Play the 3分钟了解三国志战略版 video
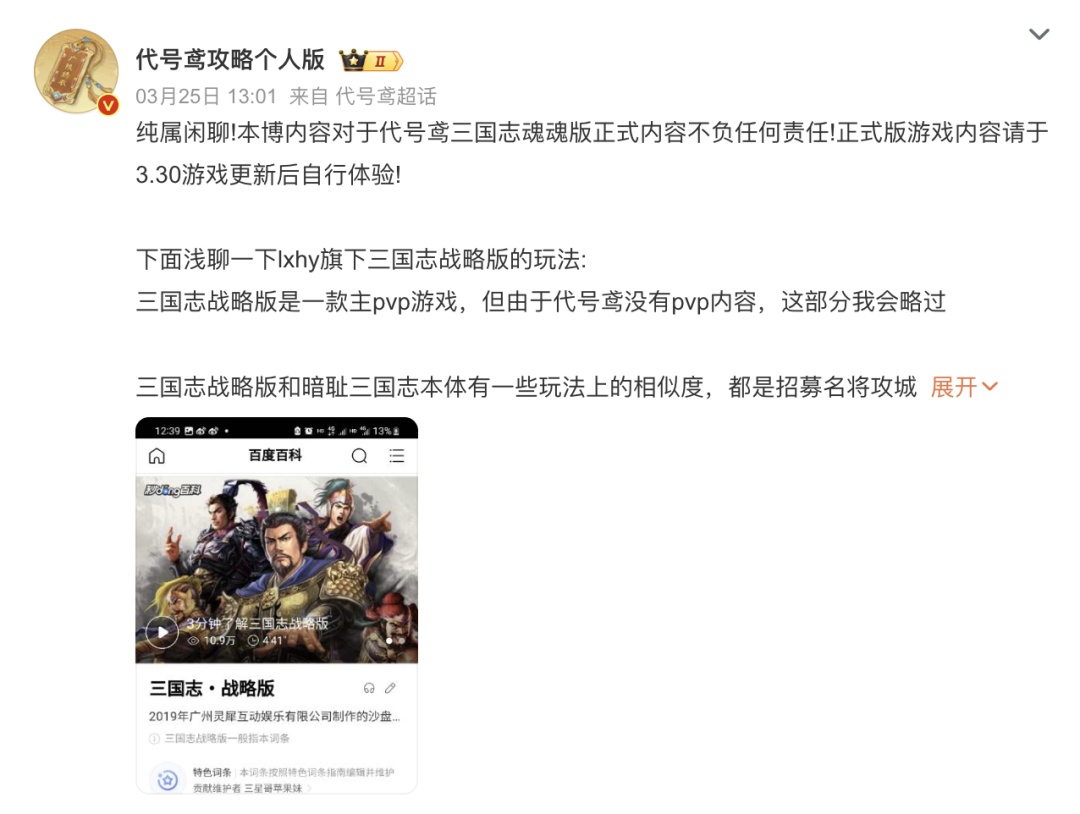Image resolution: width=1080 pixels, height=814 pixels. (x=163, y=632)
